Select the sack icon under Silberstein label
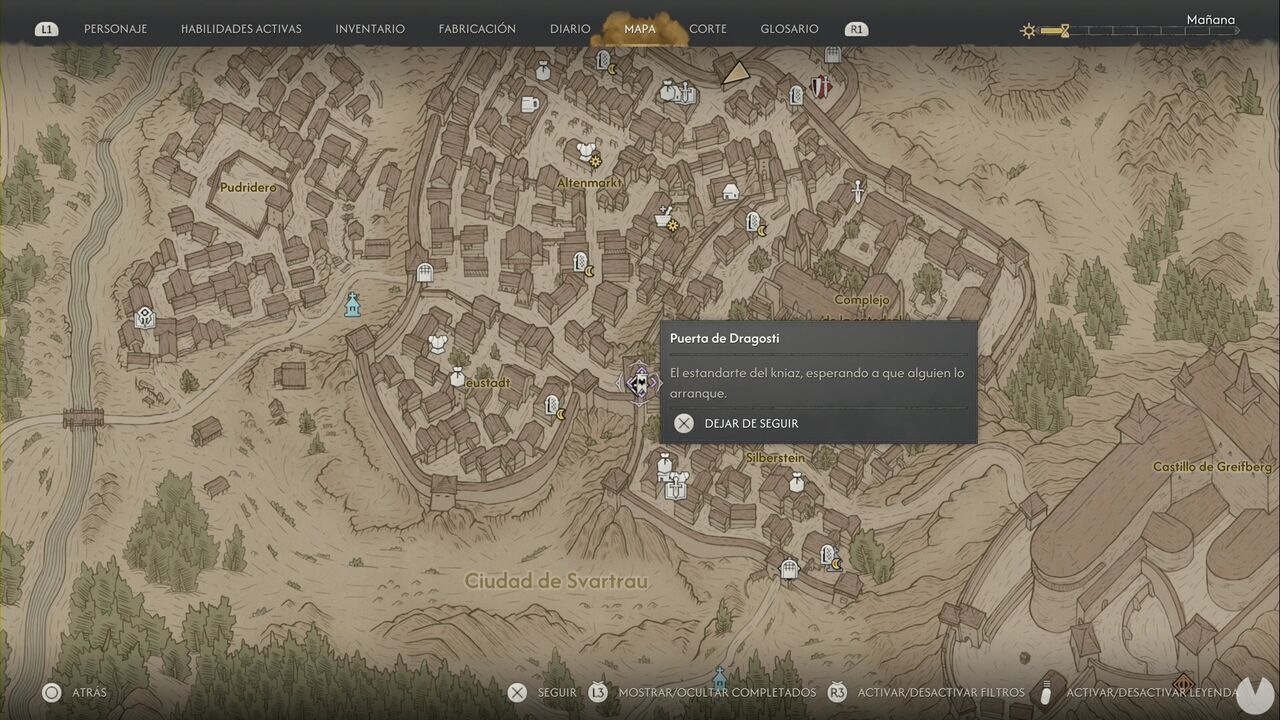This screenshot has width=1280, height=720. click(796, 483)
